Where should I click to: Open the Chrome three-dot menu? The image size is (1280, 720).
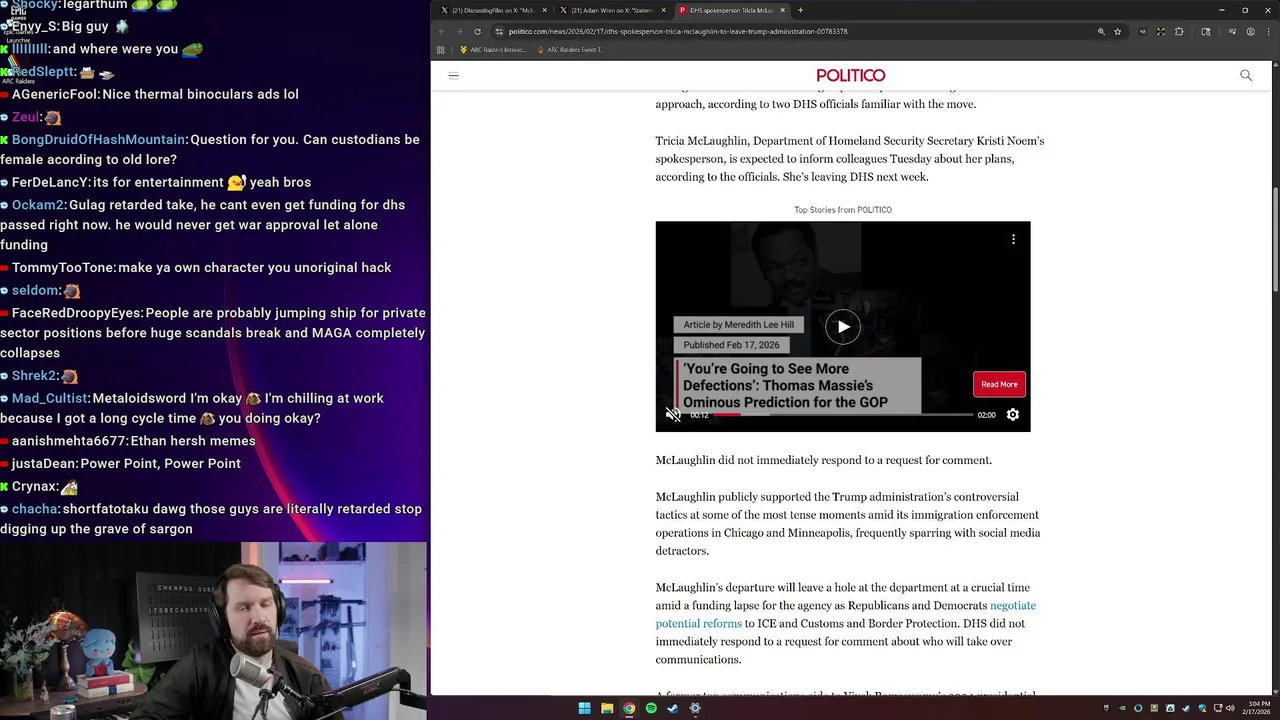1268,31
